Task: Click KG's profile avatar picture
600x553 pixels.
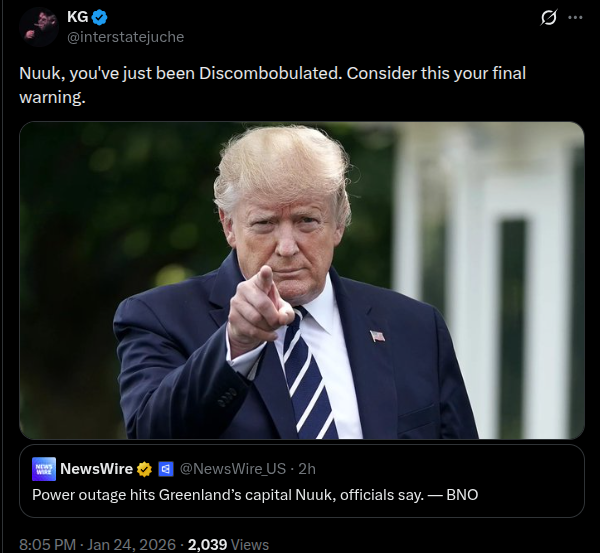Action: (39, 27)
